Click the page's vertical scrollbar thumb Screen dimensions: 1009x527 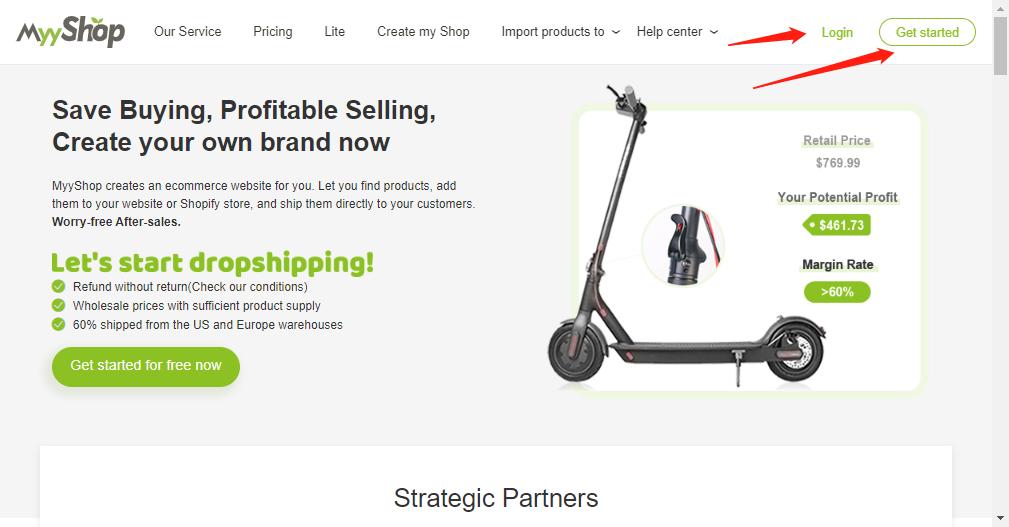pyautogui.click(x=1000, y=45)
